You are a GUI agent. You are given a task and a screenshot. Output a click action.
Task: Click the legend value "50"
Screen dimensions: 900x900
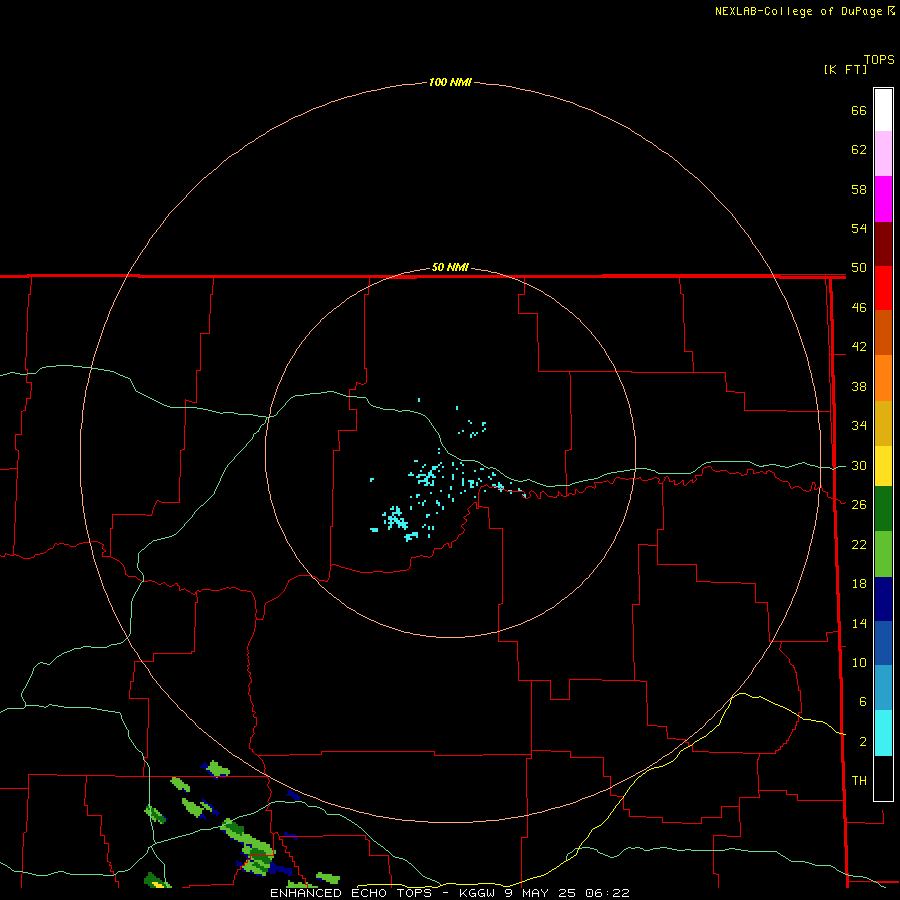[x=859, y=268]
